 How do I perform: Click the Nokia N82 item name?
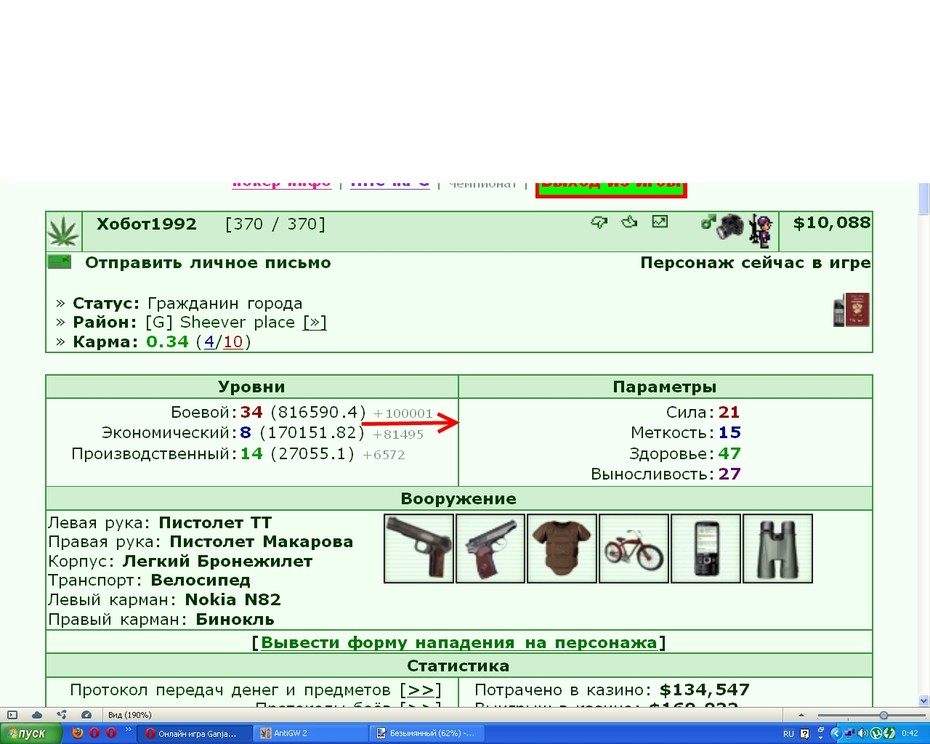(x=233, y=600)
